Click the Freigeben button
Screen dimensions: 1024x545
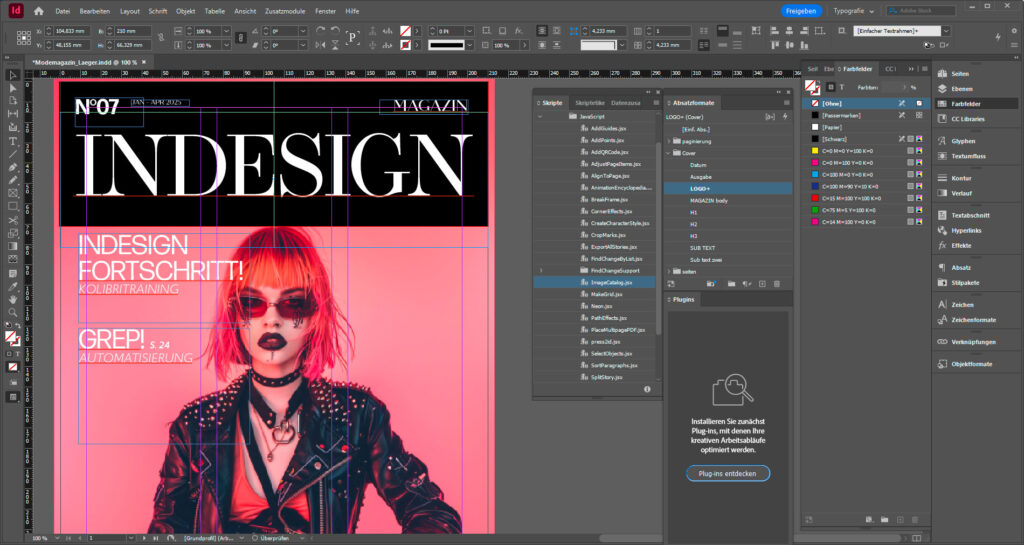coord(801,11)
